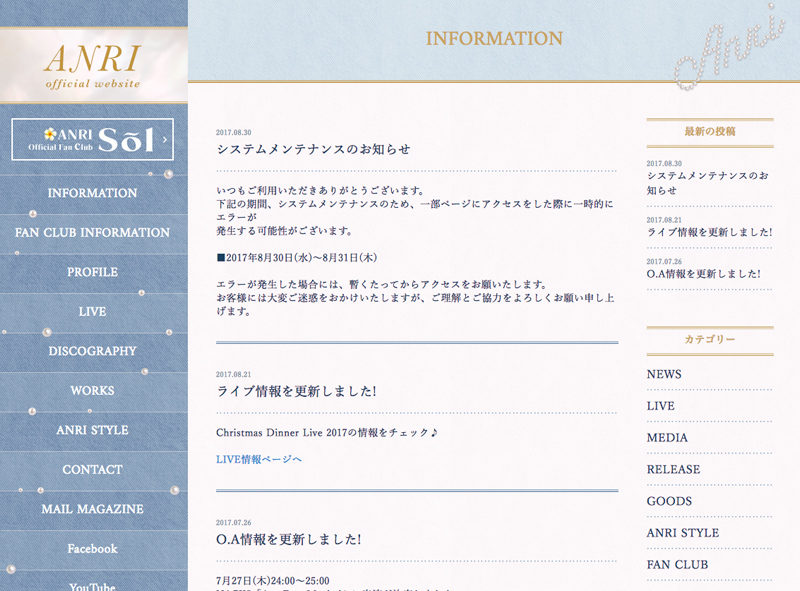800x591 pixels.
Task: Select LIVE in the left sidebar
Action: pyautogui.click(x=92, y=312)
